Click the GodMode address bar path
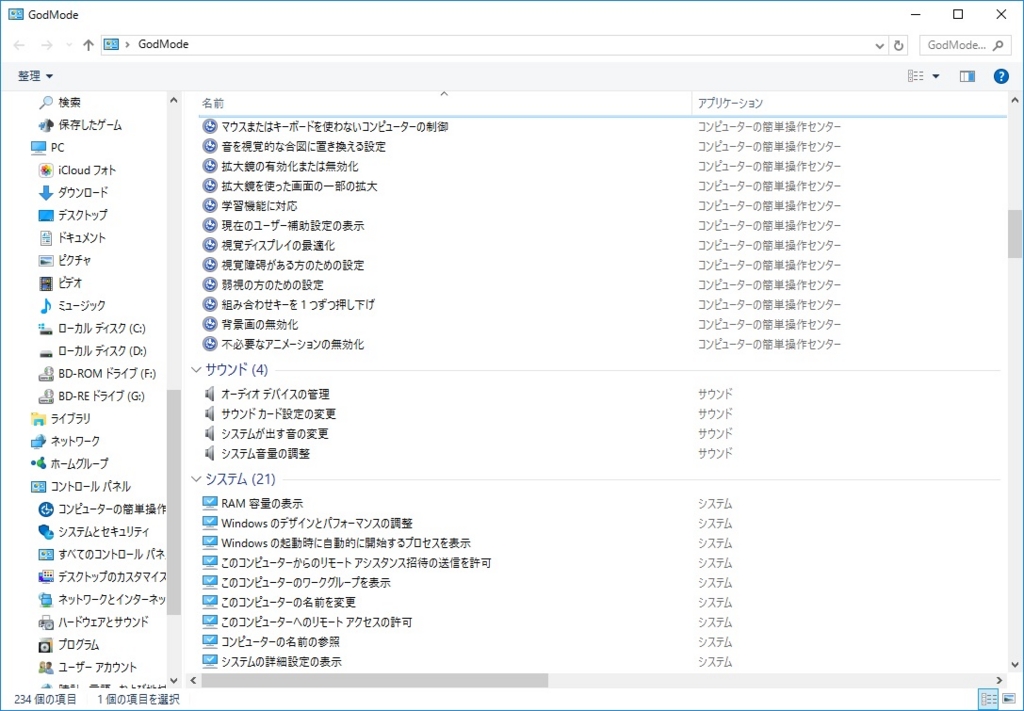 point(163,44)
